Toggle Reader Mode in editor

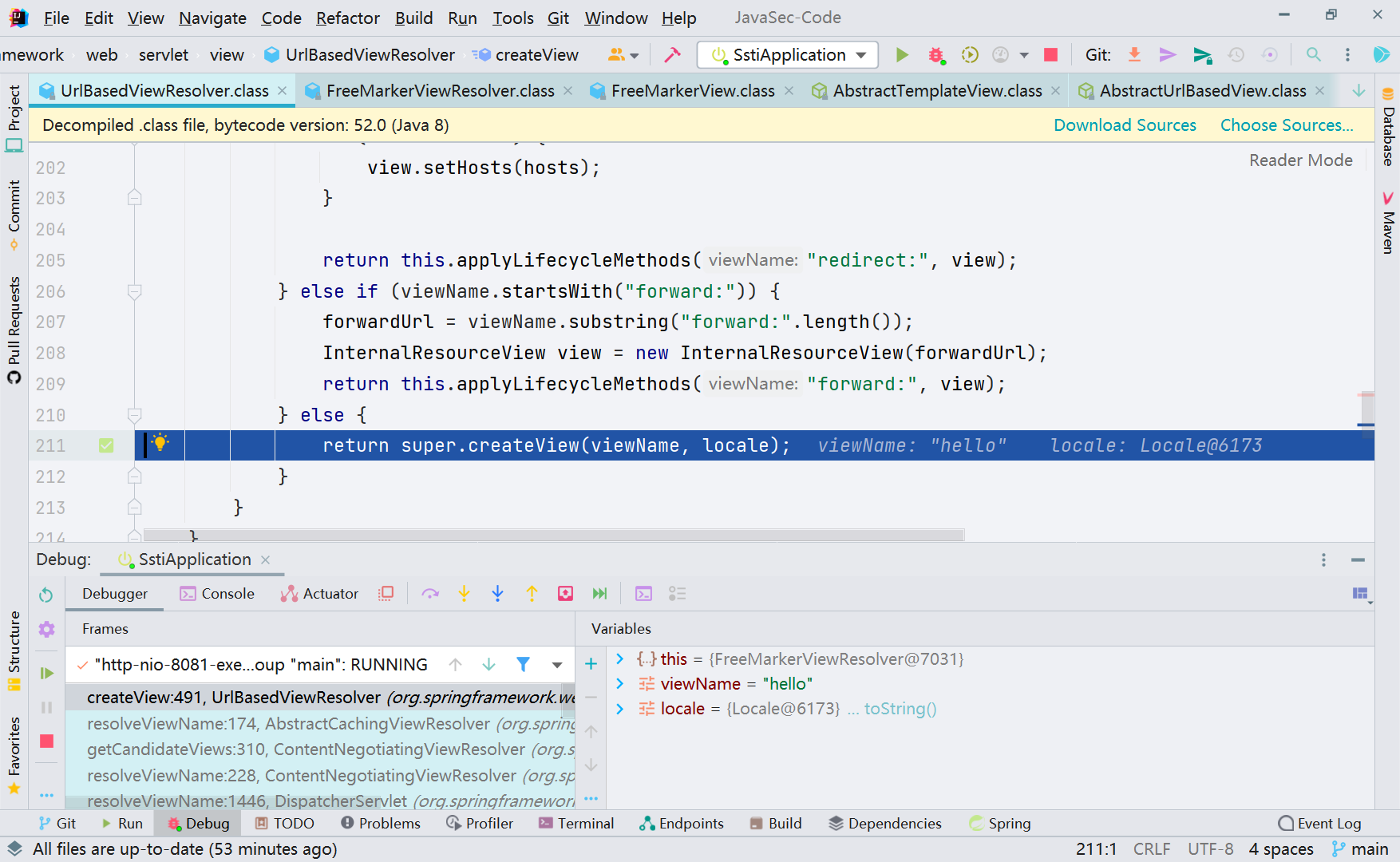[x=1300, y=160]
